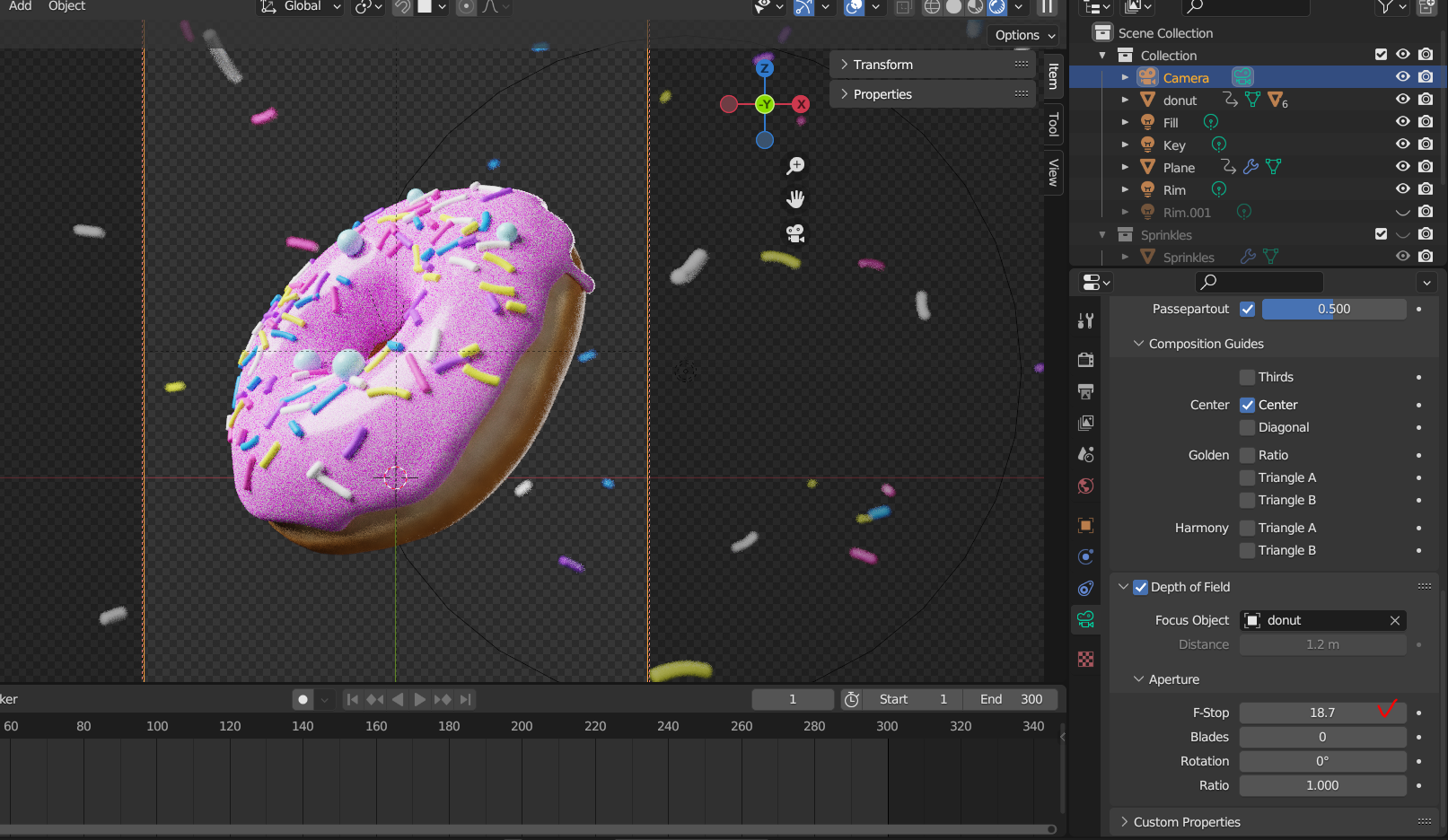Viewport: 1448px width, 840px height.
Task: Click the green Y axis gizmo ball
Action: tap(765, 104)
